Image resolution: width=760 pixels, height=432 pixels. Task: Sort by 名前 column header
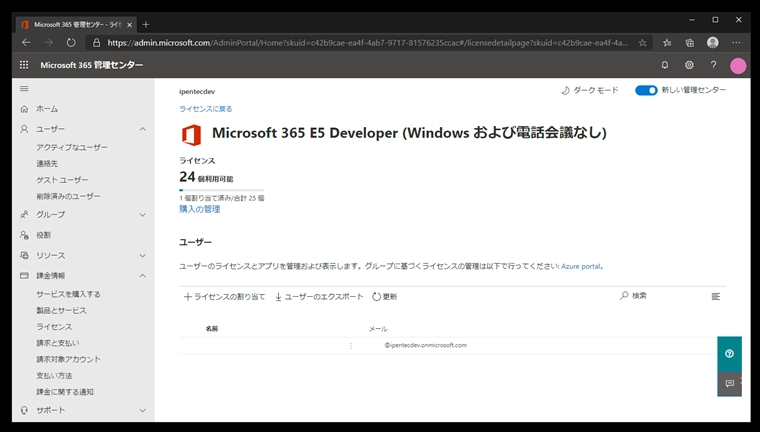212,329
